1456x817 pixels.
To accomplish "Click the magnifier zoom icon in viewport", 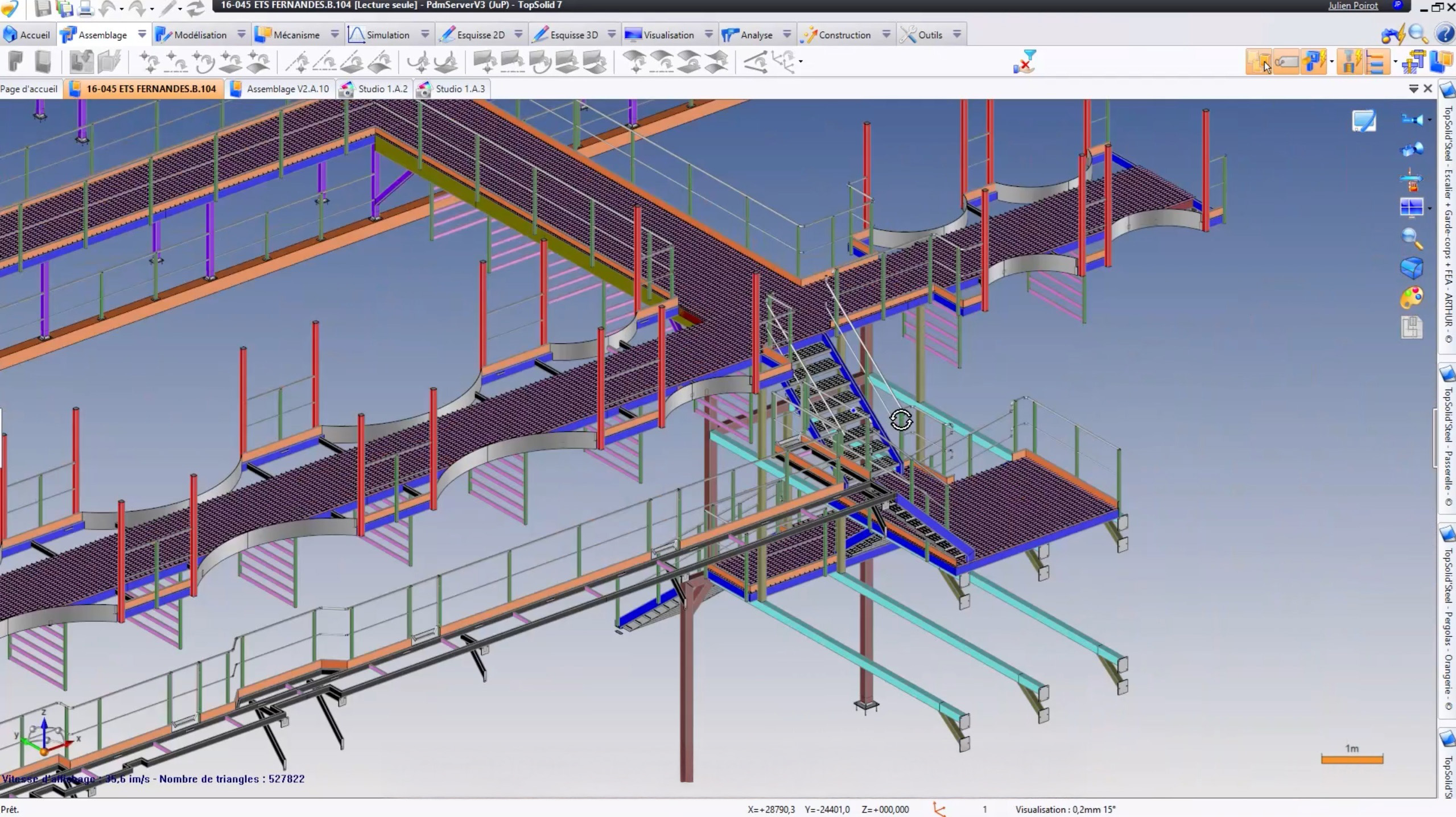I will pyautogui.click(x=1411, y=238).
